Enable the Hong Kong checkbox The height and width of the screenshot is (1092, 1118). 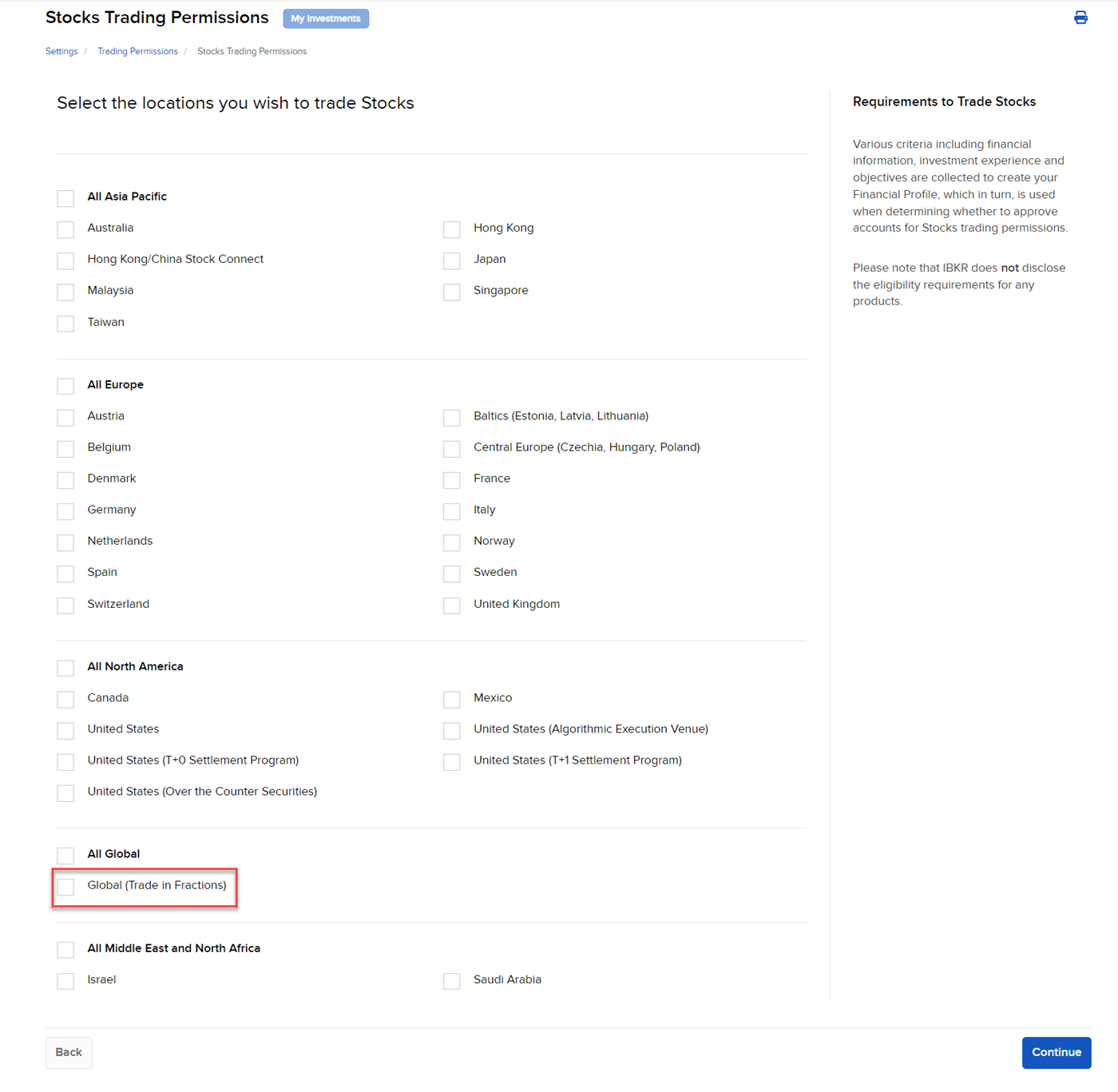(x=452, y=229)
